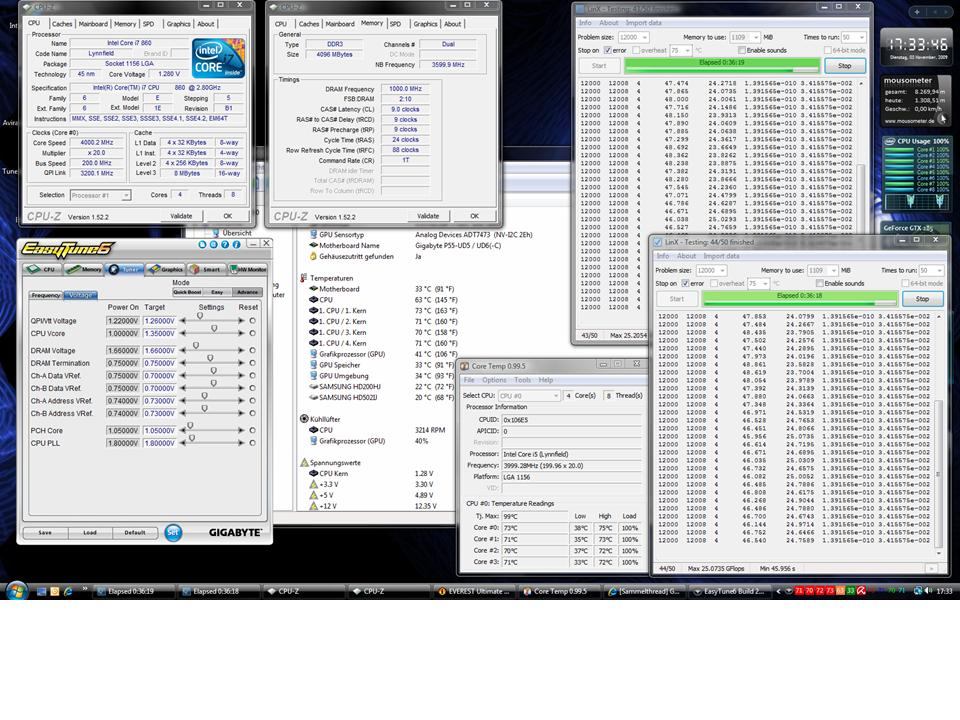The image size is (960, 720).
Task: Select Quick Boost mode in EasyTune6
Action: tap(187, 292)
